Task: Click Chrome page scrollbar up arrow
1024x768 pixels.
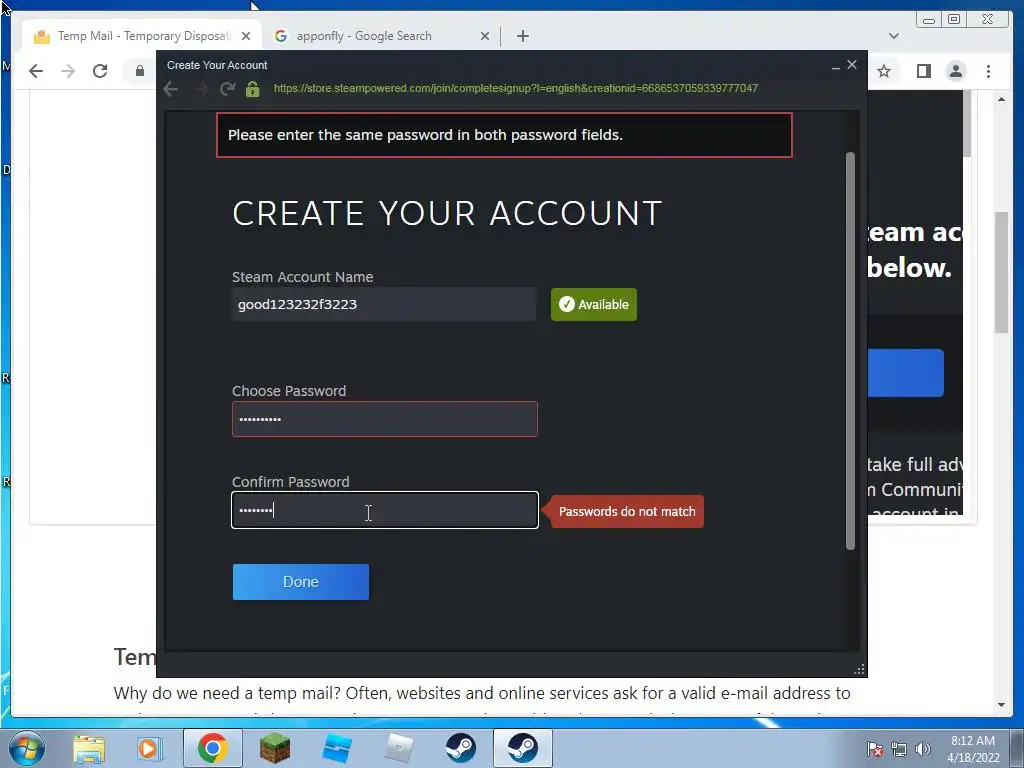Action: tap(1002, 99)
